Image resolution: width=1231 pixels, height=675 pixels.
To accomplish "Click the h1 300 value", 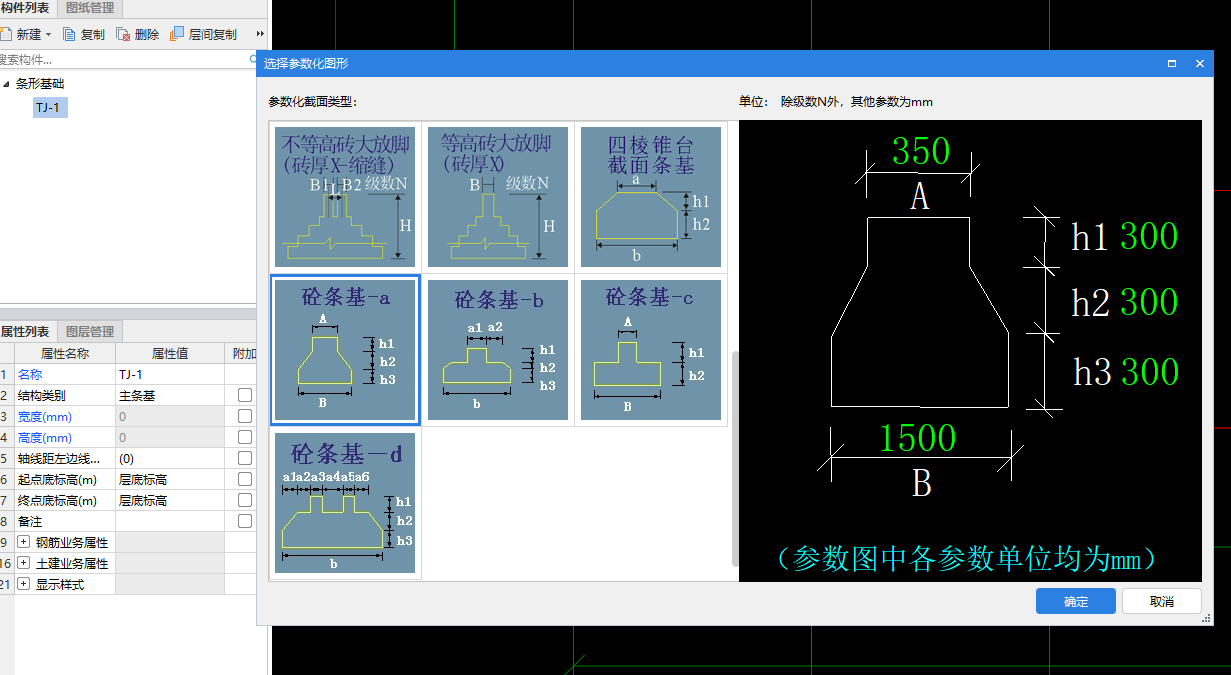I will (1149, 236).
